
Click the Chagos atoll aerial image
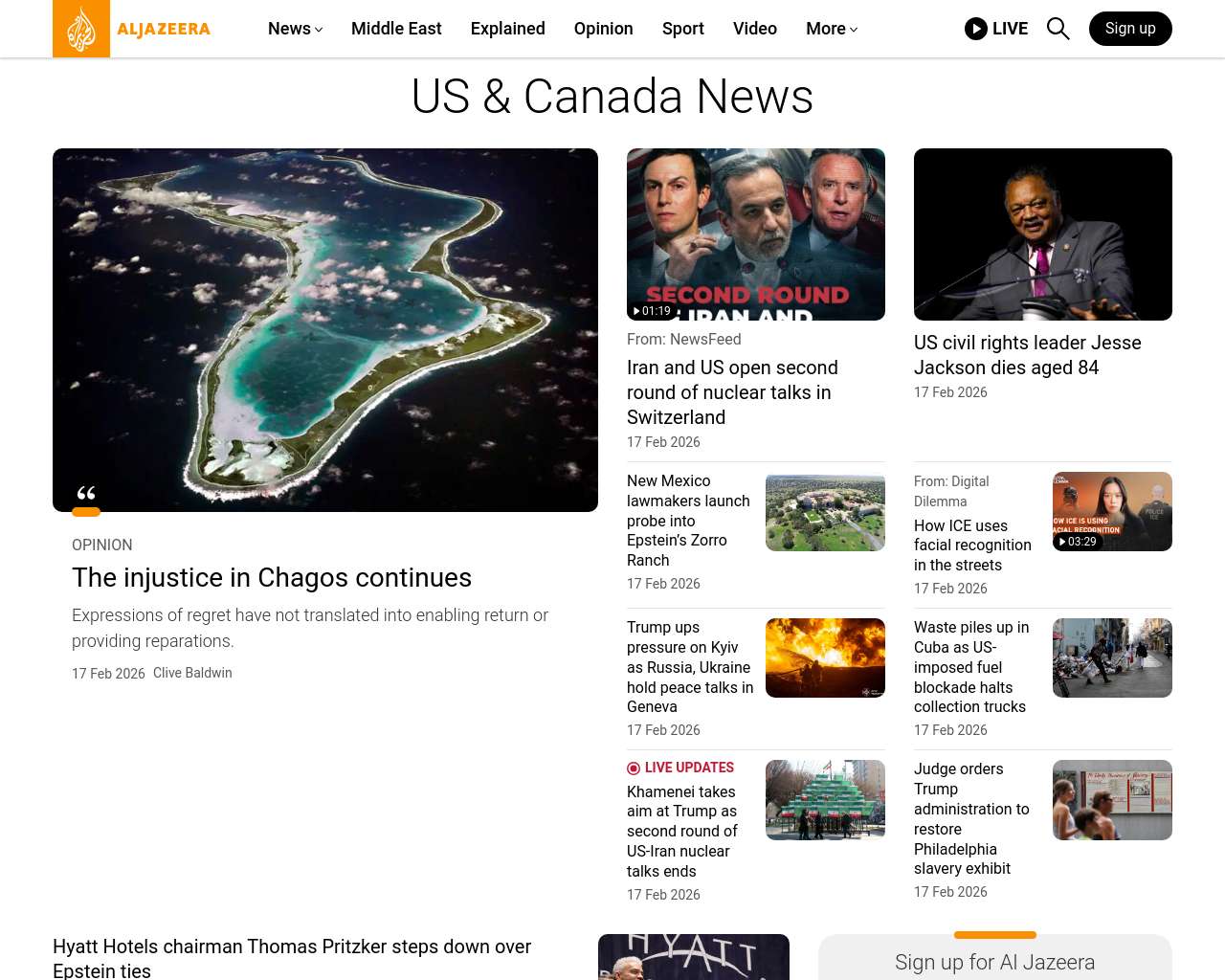click(x=325, y=330)
